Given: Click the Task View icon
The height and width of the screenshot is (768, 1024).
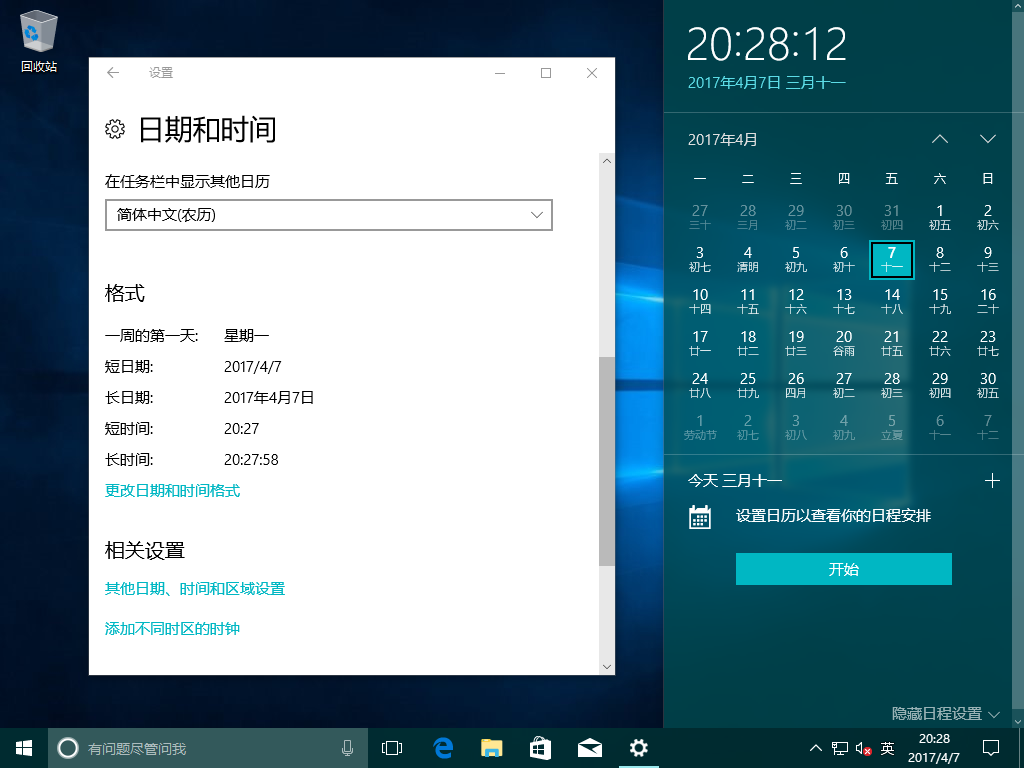Looking at the screenshot, I should tap(391, 747).
